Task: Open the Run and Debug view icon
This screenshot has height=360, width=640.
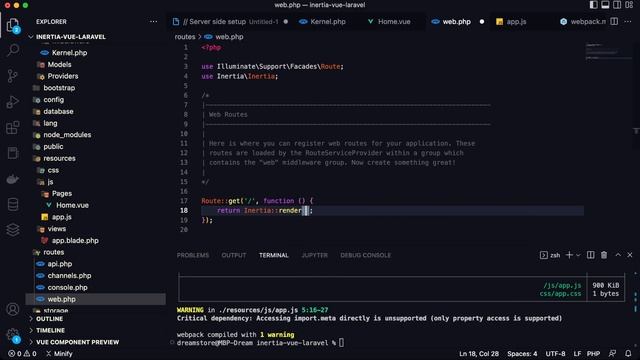Action: tap(13, 102)
